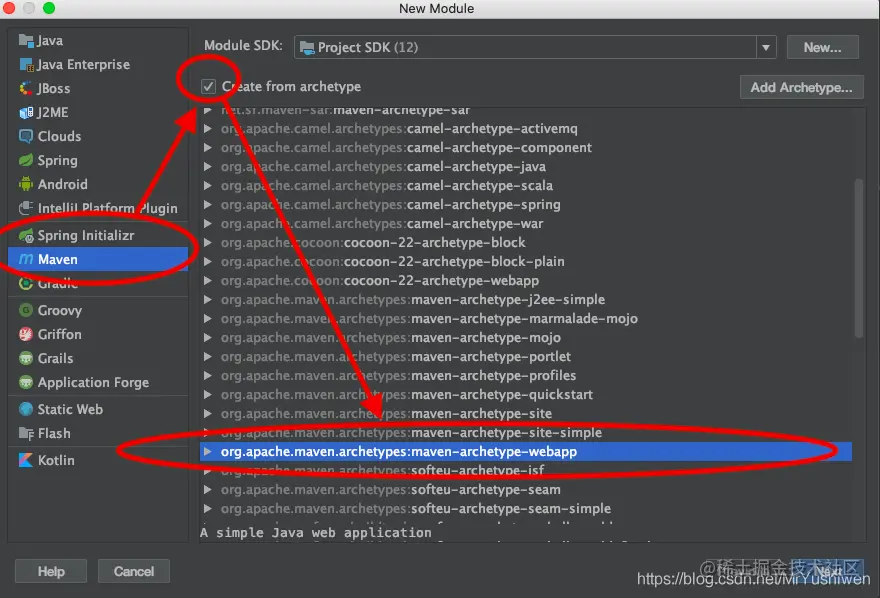Click the JBoss icon in sidebar
Viewport: 880px width, 598px height.
26,89
